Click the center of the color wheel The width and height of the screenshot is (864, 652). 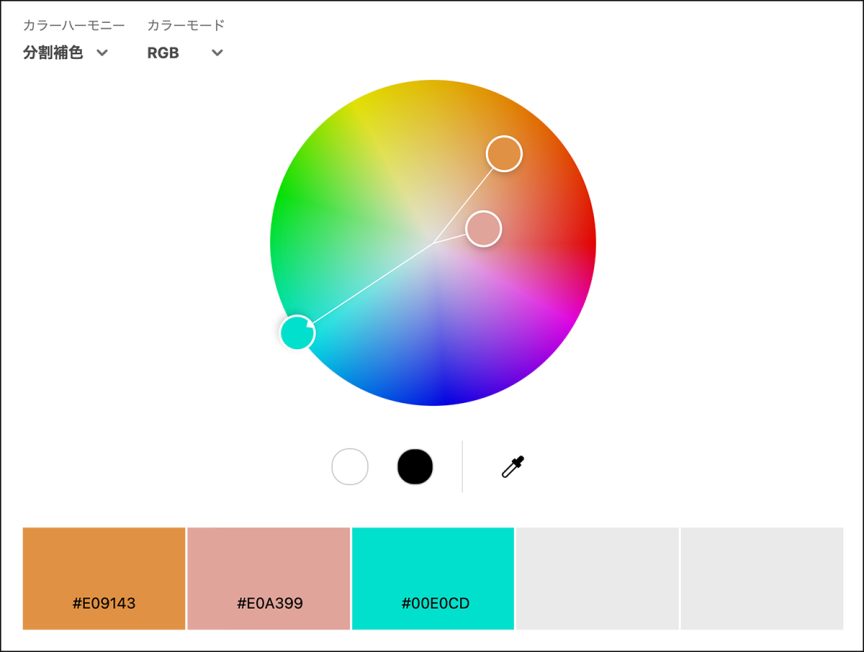point(433,243)
